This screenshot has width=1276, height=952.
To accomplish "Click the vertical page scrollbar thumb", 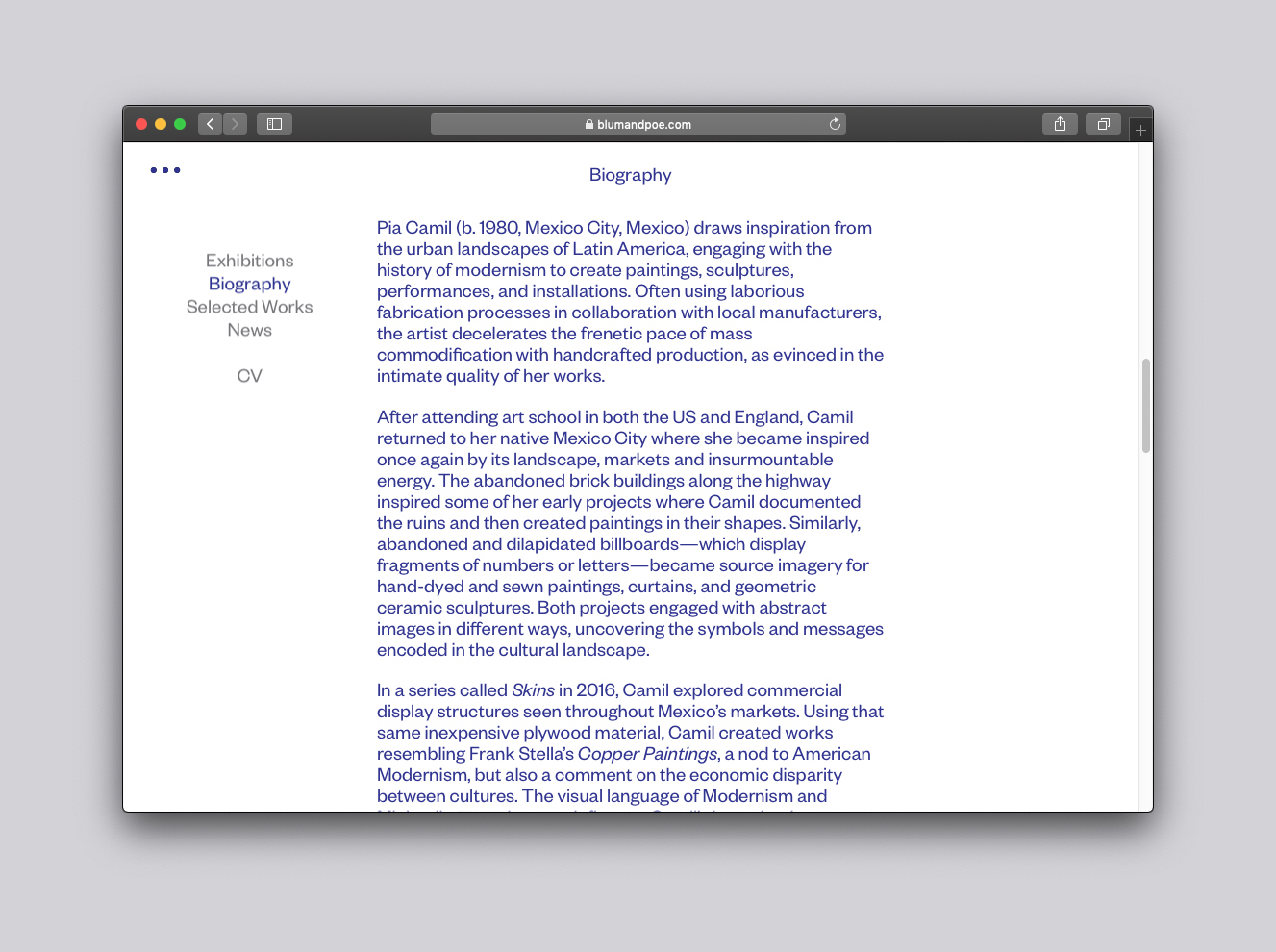I will tap(1145, 405).
